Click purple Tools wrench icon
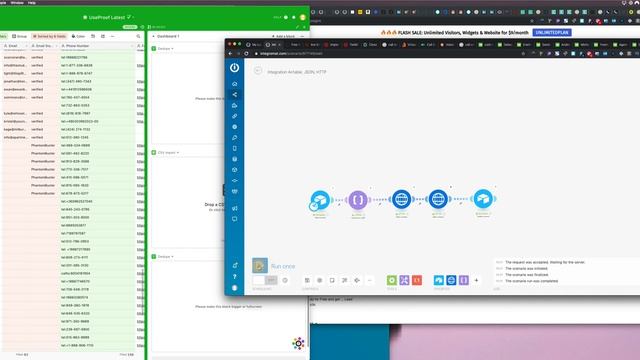The image size is (640, 360). click(x=404, y=280)
